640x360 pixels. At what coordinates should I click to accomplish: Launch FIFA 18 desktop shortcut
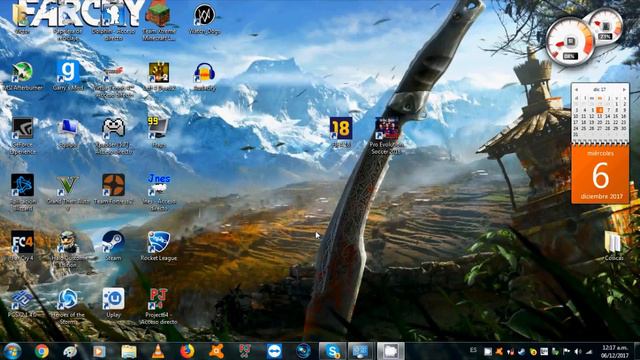[x=341, y=129]
